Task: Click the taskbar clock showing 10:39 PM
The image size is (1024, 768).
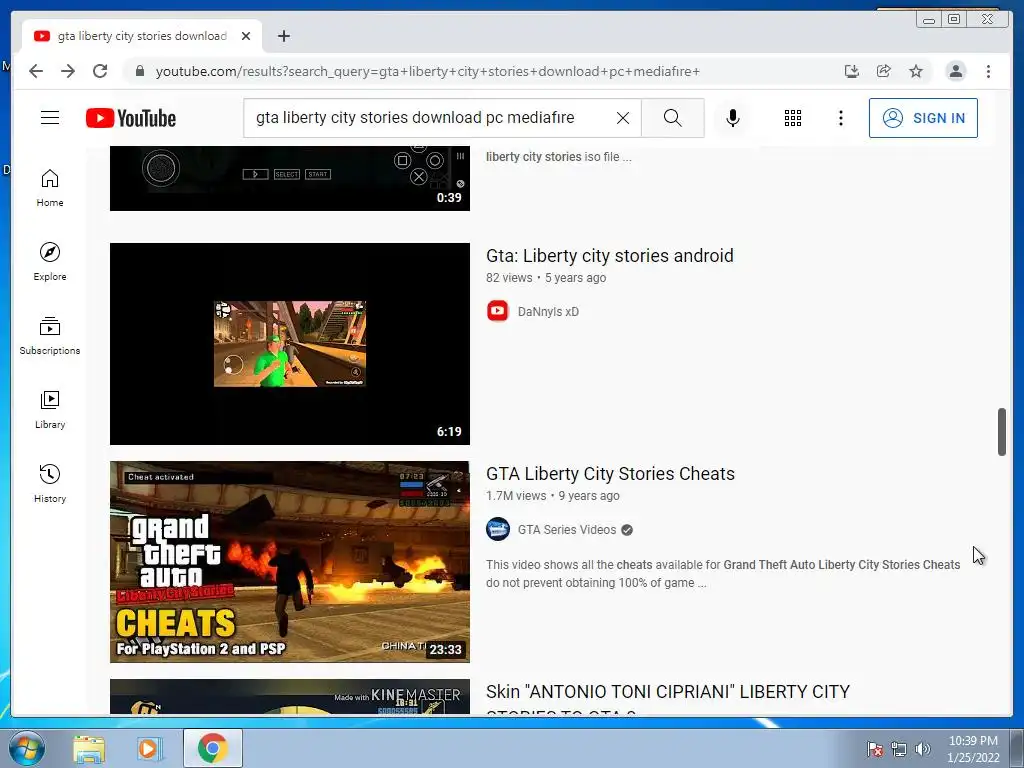Action: pos(973,748)
